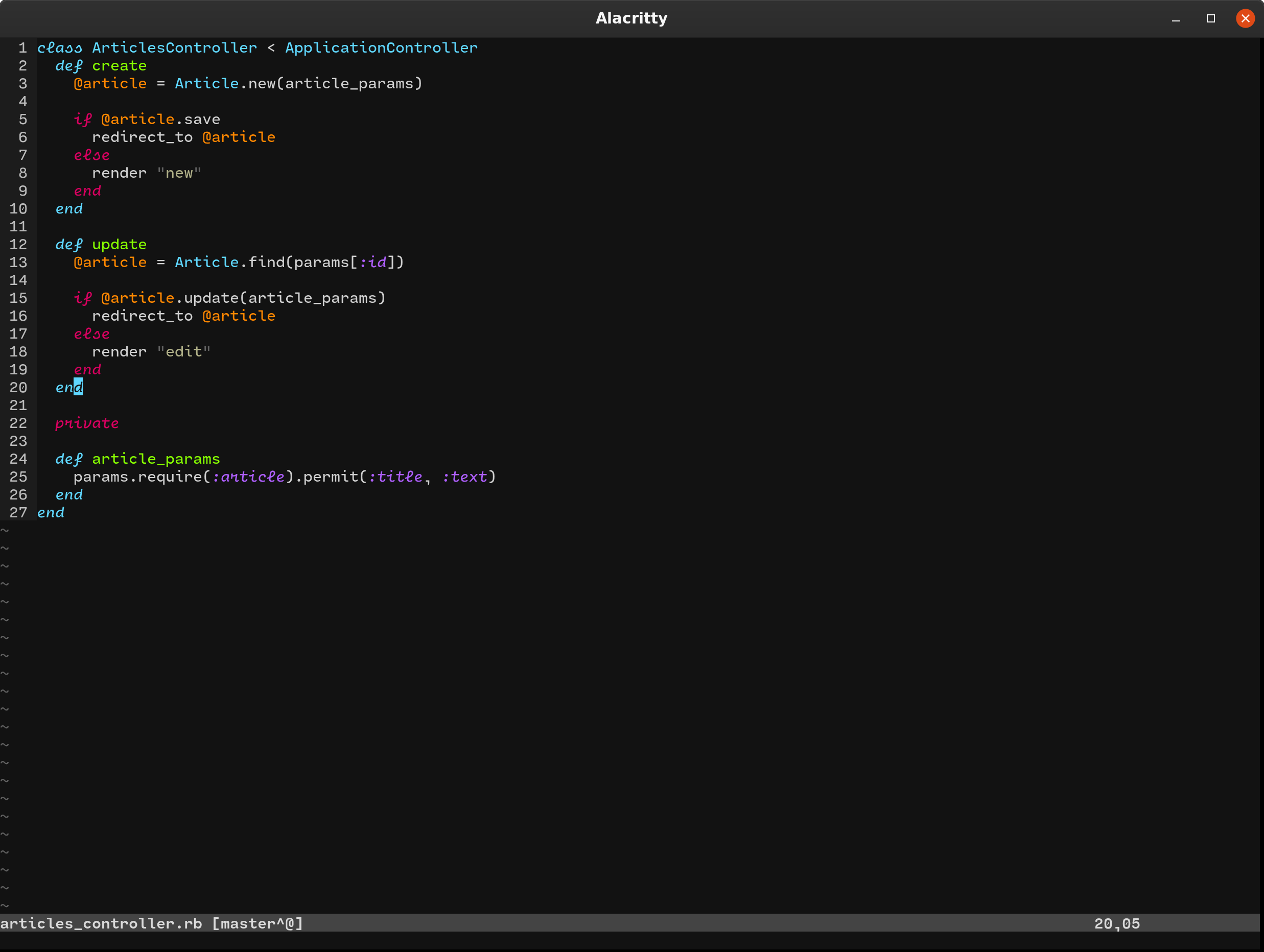
Task: Place cursor on 'create' method name
Action: [x=119, y=66]
